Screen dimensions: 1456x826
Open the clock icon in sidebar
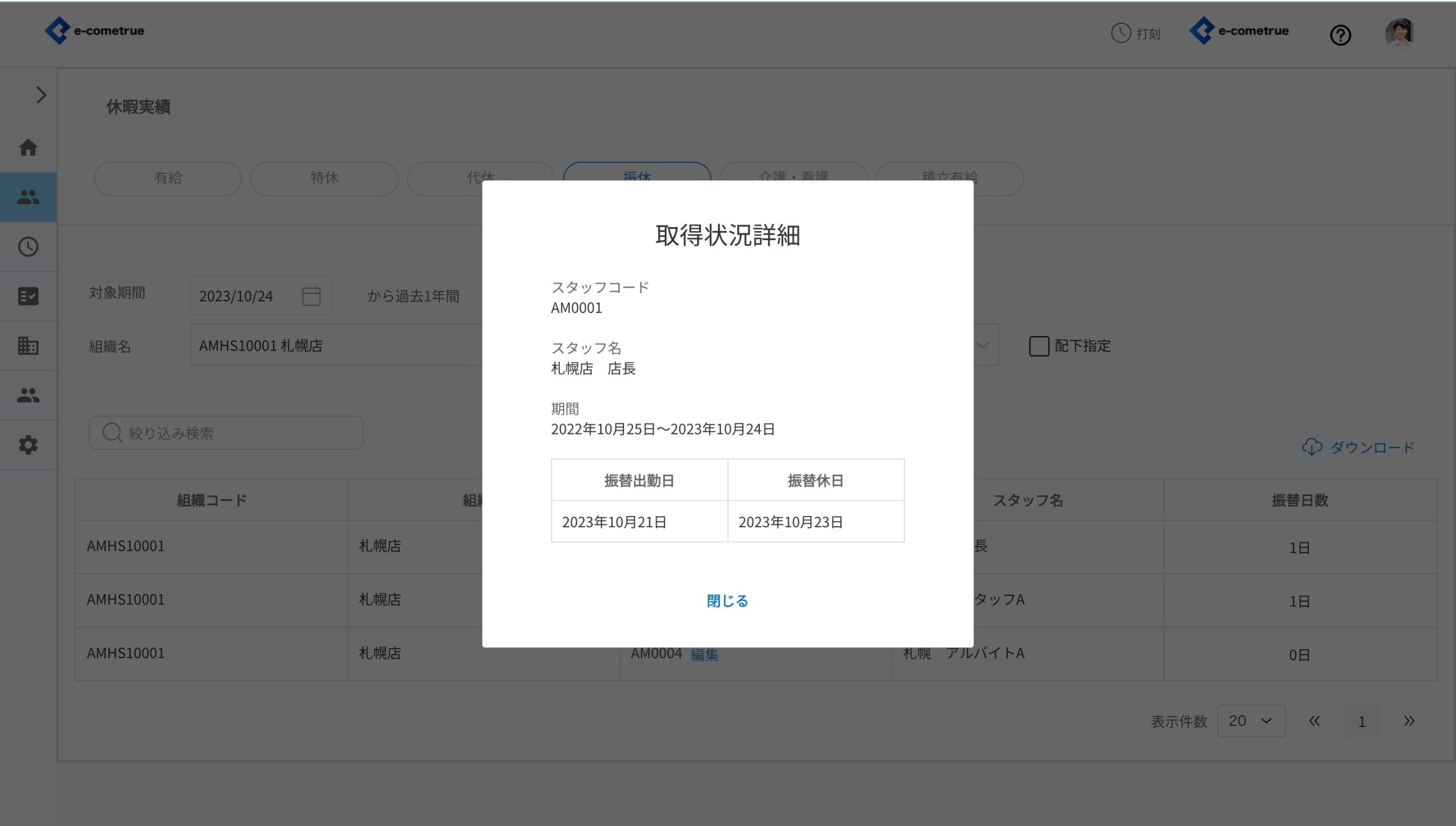click(x=28, y=247)
